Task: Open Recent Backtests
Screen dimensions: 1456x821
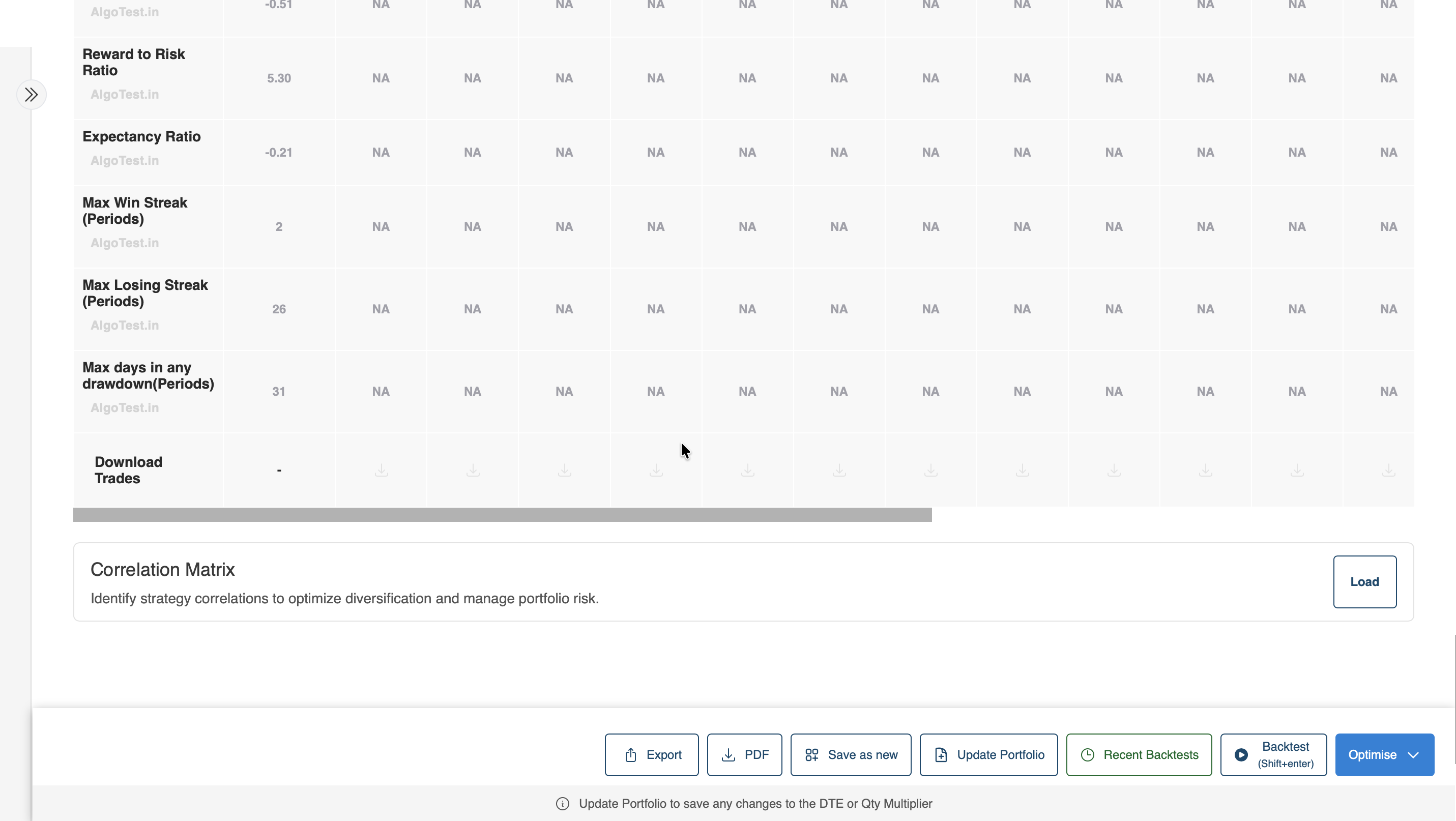Action: coord(1139,755)
